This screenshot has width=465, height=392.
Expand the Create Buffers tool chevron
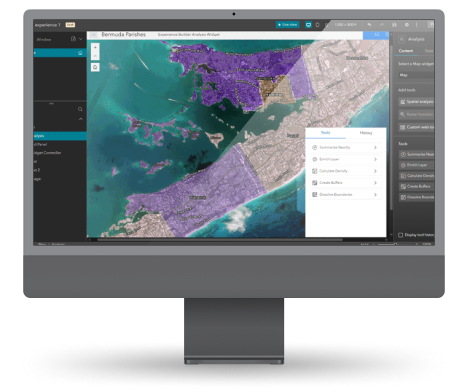pyautogui.click(x=375, y=183)
